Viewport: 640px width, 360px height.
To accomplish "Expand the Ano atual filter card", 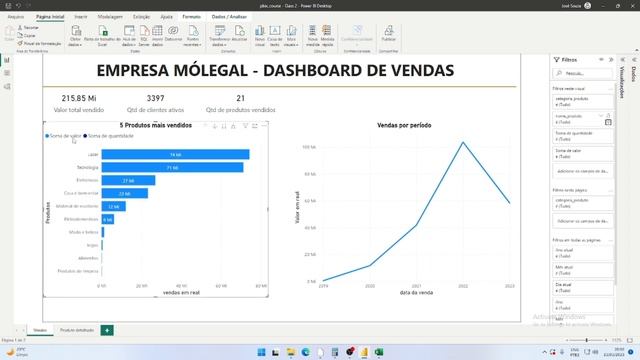I will pos(583,253).
